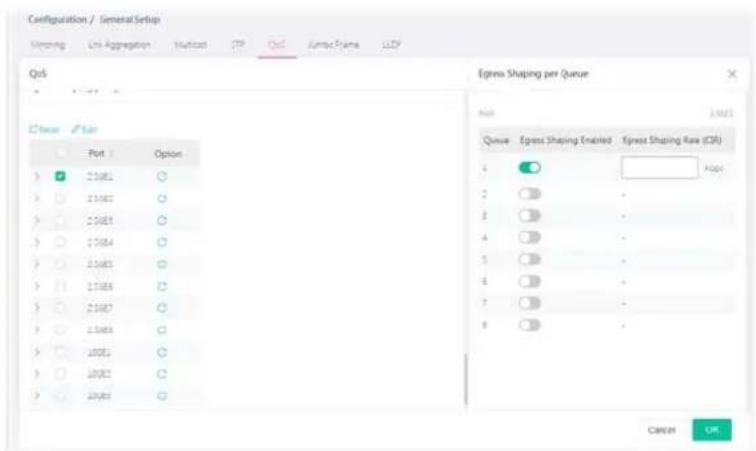Close the Egress Shaping per Queue panel
The image size is (756, 451).
pyautogui.click(x=732, y=74)
